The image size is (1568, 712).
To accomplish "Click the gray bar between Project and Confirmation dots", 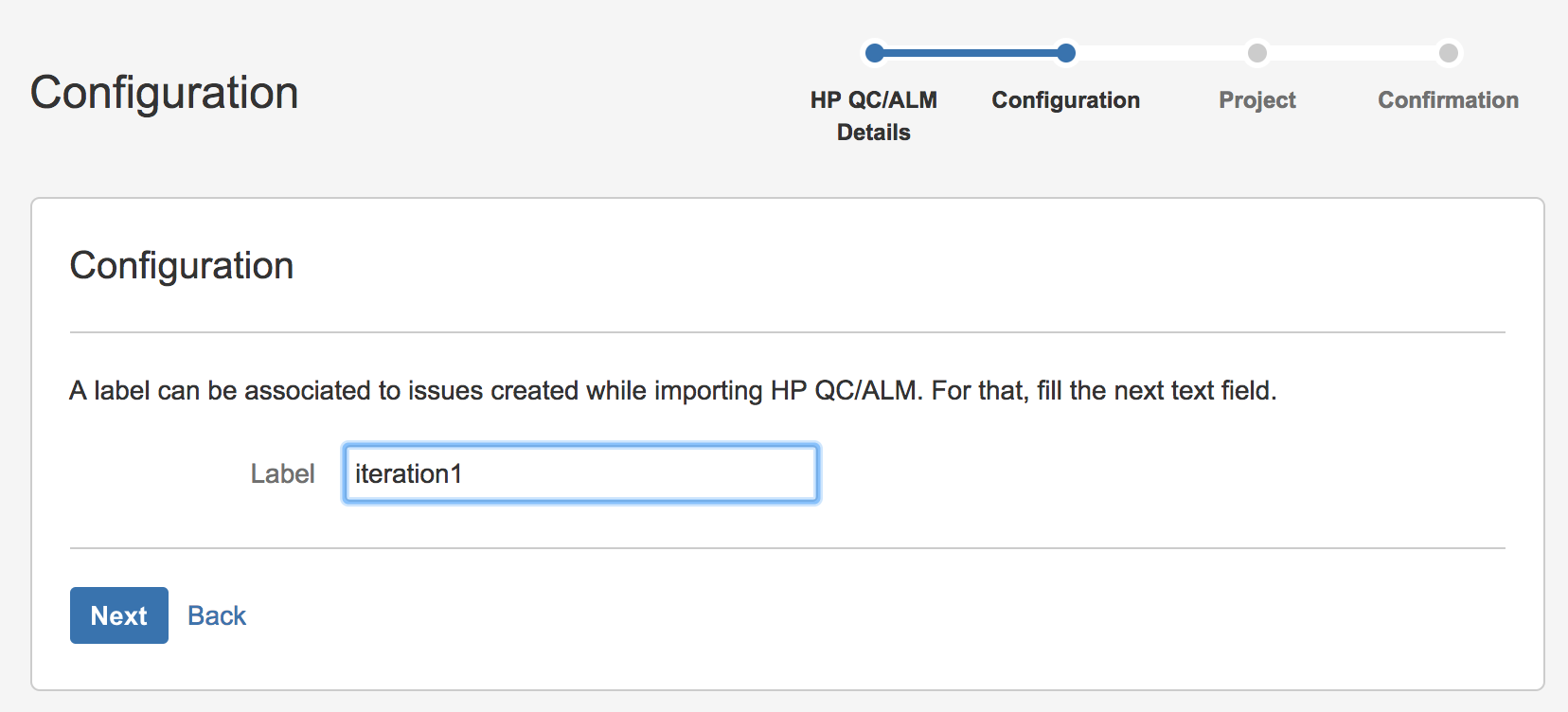I will 1353,53.
